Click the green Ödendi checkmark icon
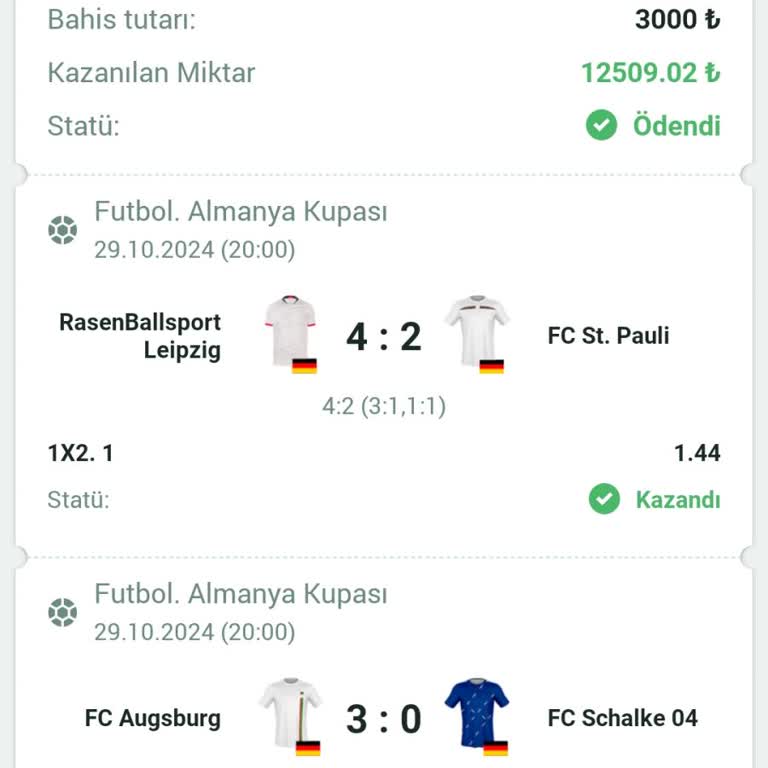Image resolution: width=768 pixels, height=768 pixels. [x=601, y=125]
